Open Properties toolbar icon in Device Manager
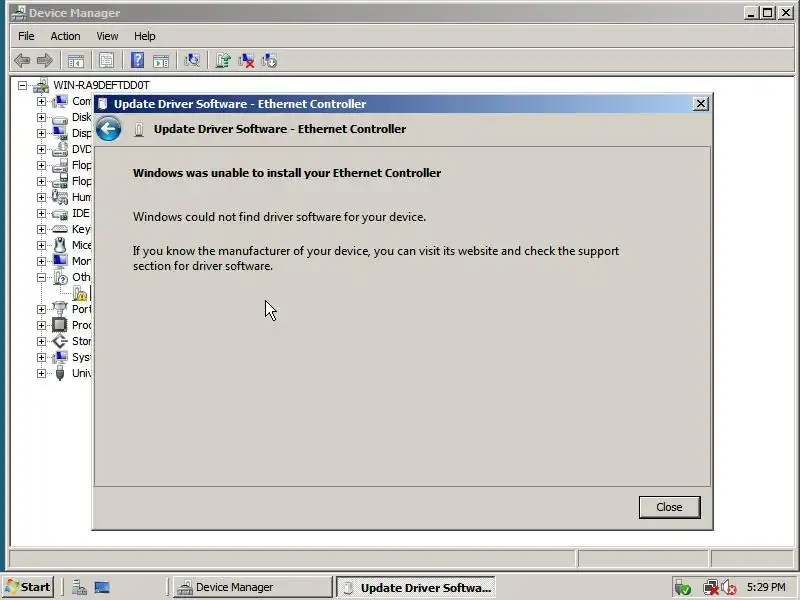This screenshot has width=800, height=600. pos(106,61)
